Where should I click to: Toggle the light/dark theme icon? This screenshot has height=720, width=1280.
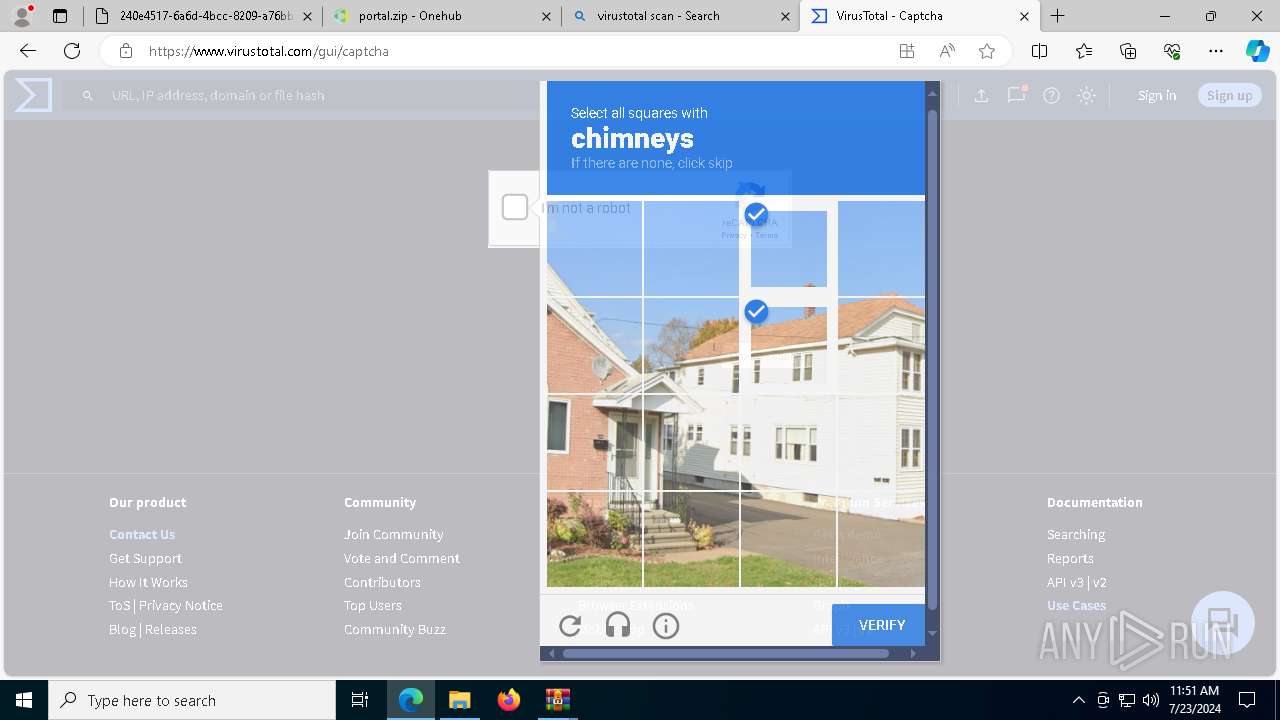coord(1087,95)
